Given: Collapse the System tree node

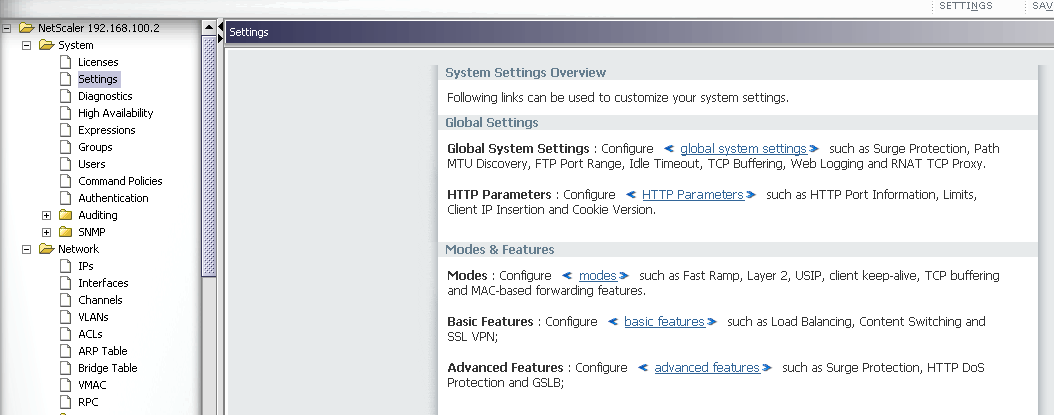Looking at the screenshot, I should coord(26,45).
